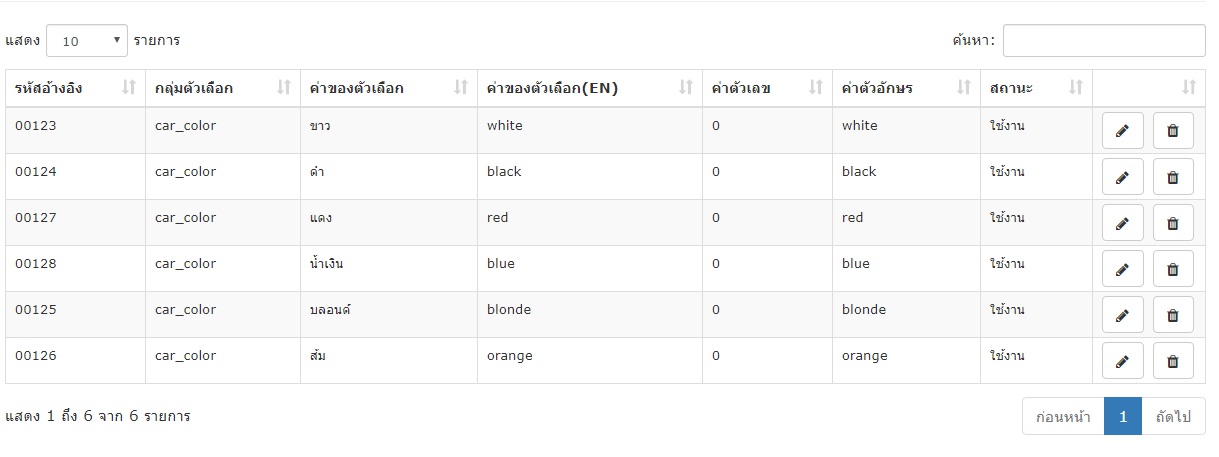Image resolution: width=1219 pixels, height=457 pixels.
Task: Go to ก่อนหน้า previous page
Action: coord(1063,416)
